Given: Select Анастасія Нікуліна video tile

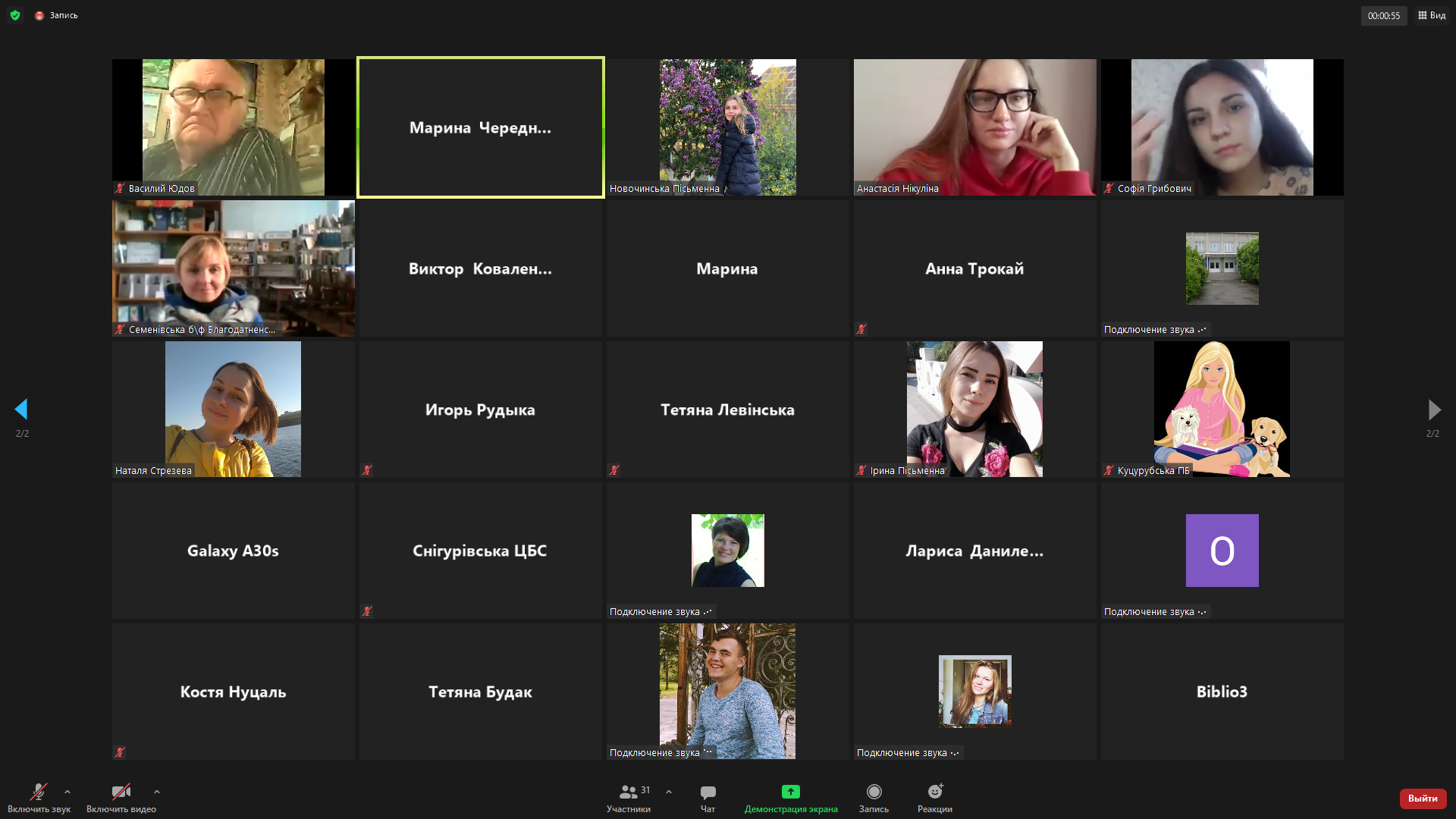Looking at the screenshot, I should [x=974, y=127].
